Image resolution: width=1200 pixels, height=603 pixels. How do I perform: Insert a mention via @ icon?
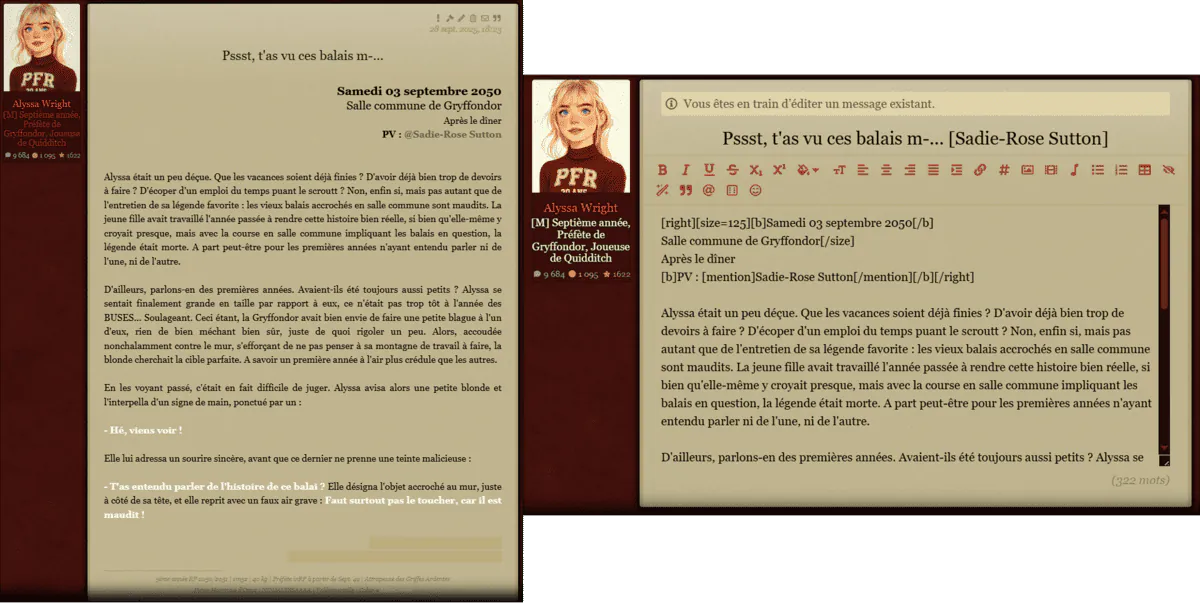click(708, 190)
